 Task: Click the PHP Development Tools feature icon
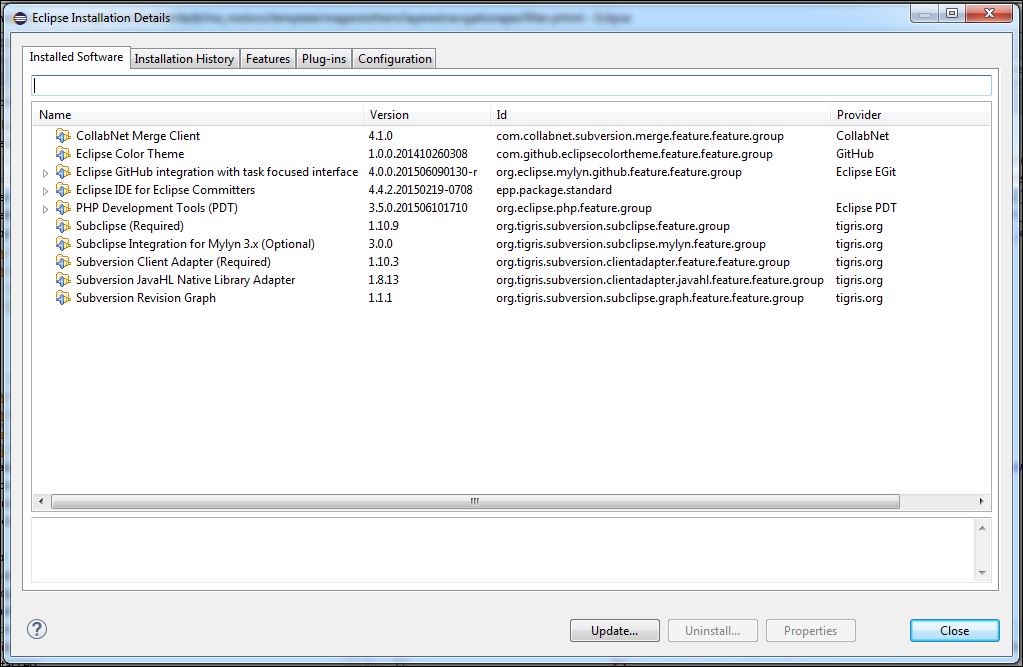(63, 208)
